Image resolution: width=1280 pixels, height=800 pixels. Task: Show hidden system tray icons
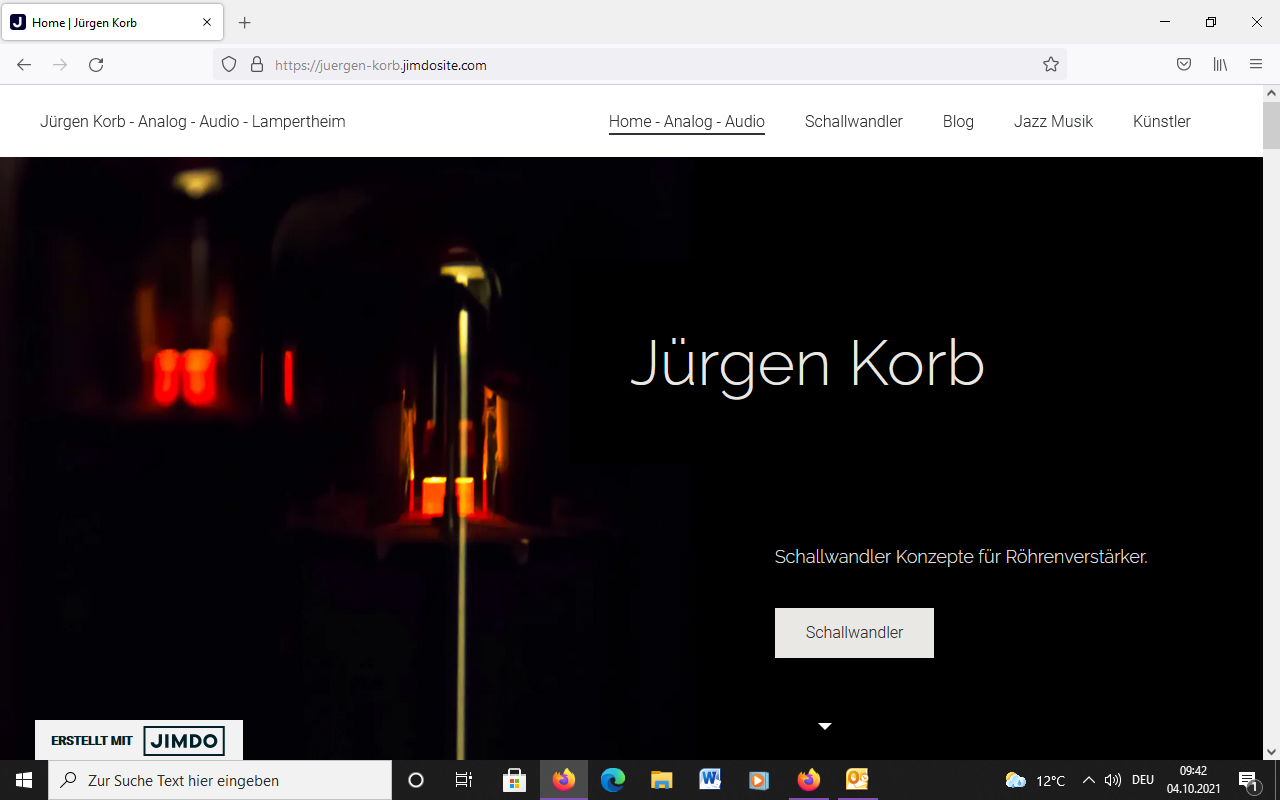click(x=1089, y=780)
